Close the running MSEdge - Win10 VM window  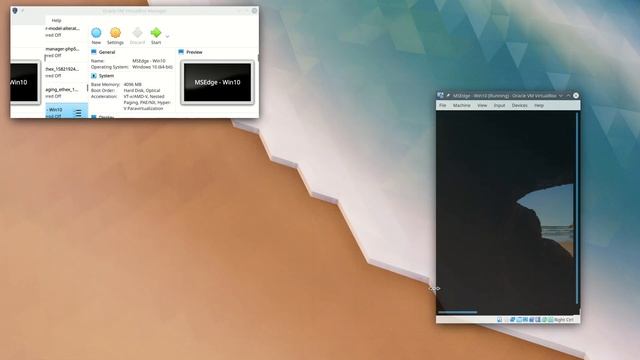click(x=576, y=96)
